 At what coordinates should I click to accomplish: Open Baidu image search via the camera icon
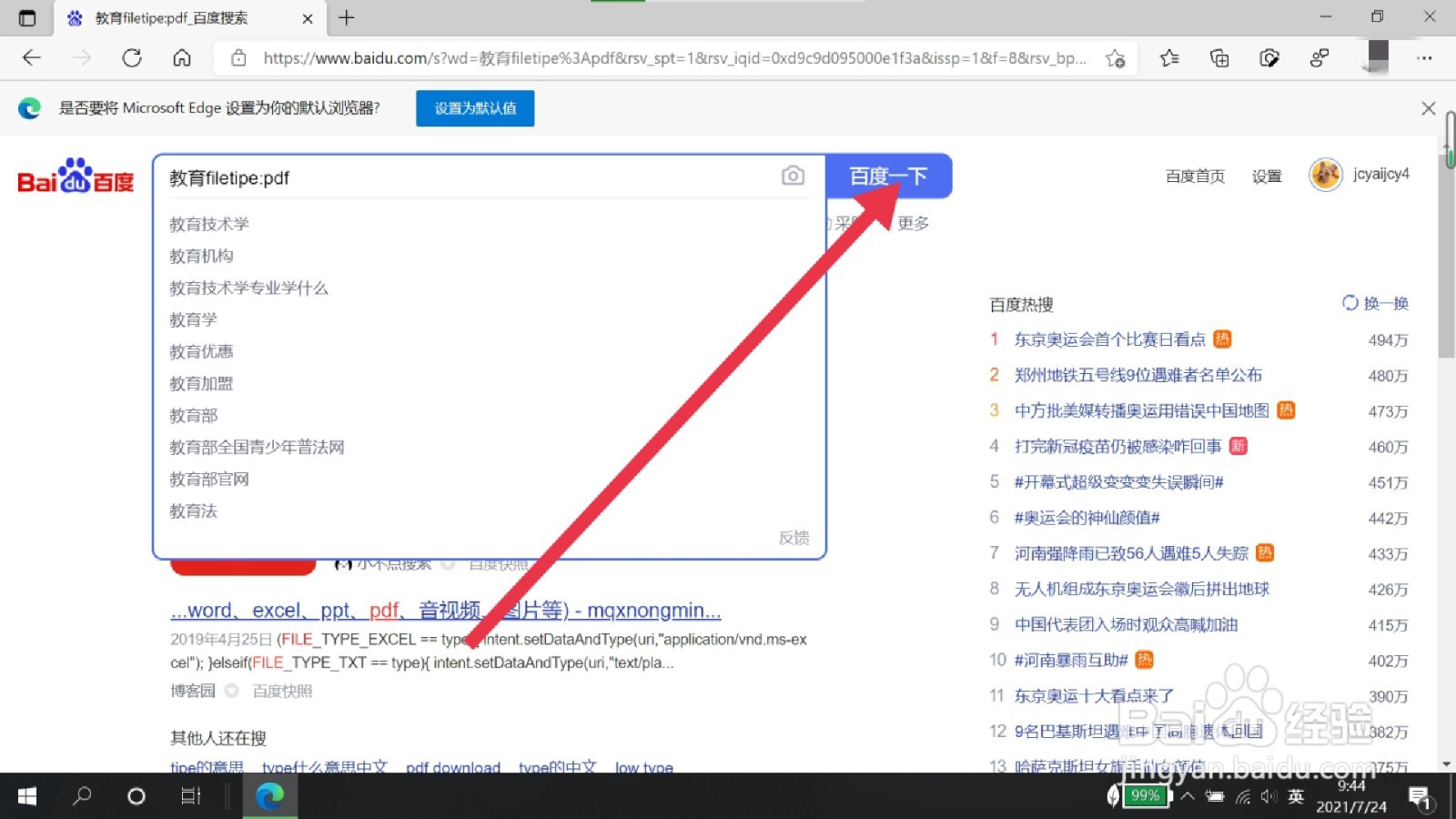click(x=793, y=176)
